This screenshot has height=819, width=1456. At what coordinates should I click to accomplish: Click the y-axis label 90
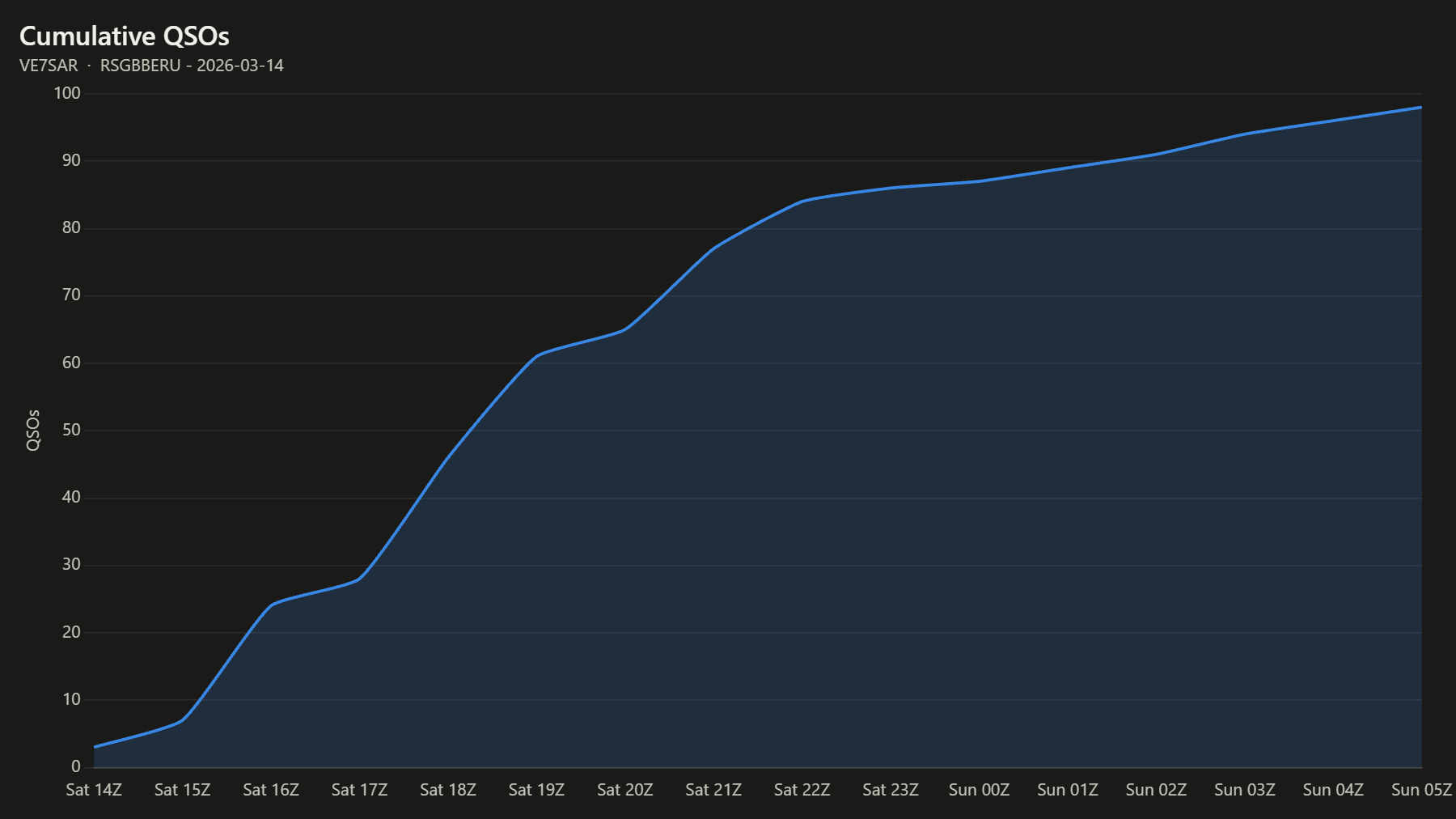pyautogui.click(x=71, y=160)
